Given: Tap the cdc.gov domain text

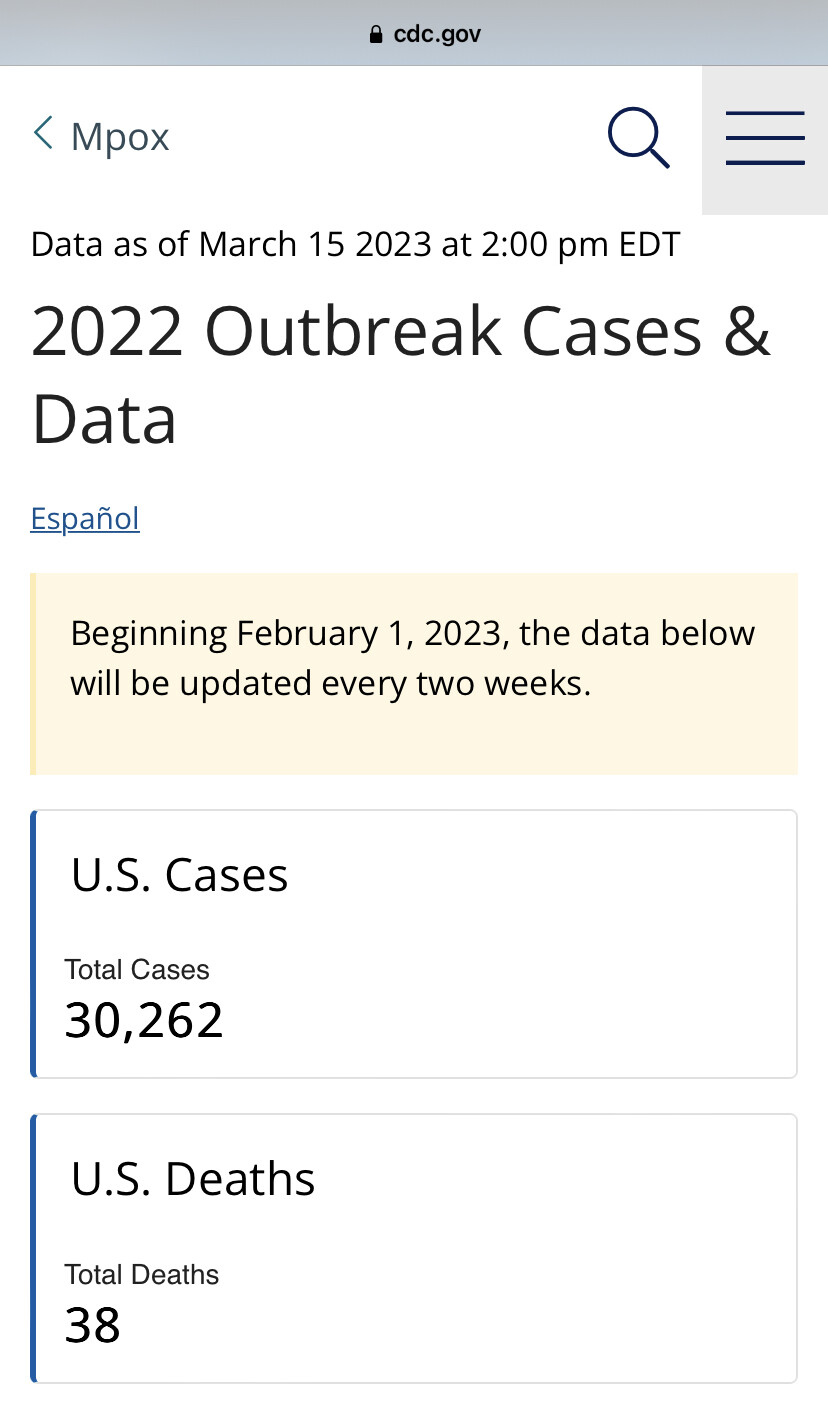Looking at the screenshot, I should (x=438, y=35).
